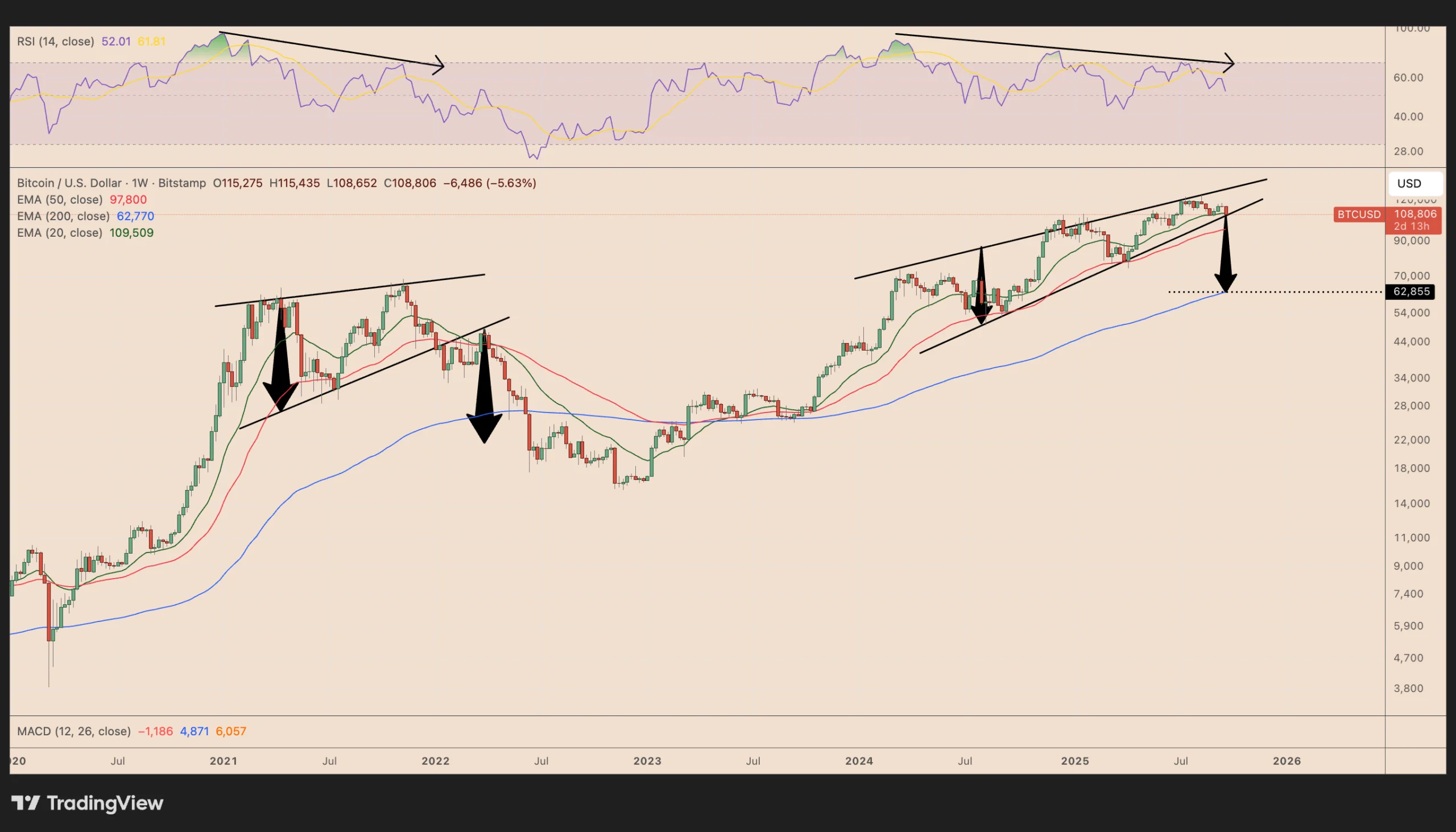The width and height of the screenshot is (1456, 832).
Task: Select the EMA (20, close) legend
Action: 59,233
